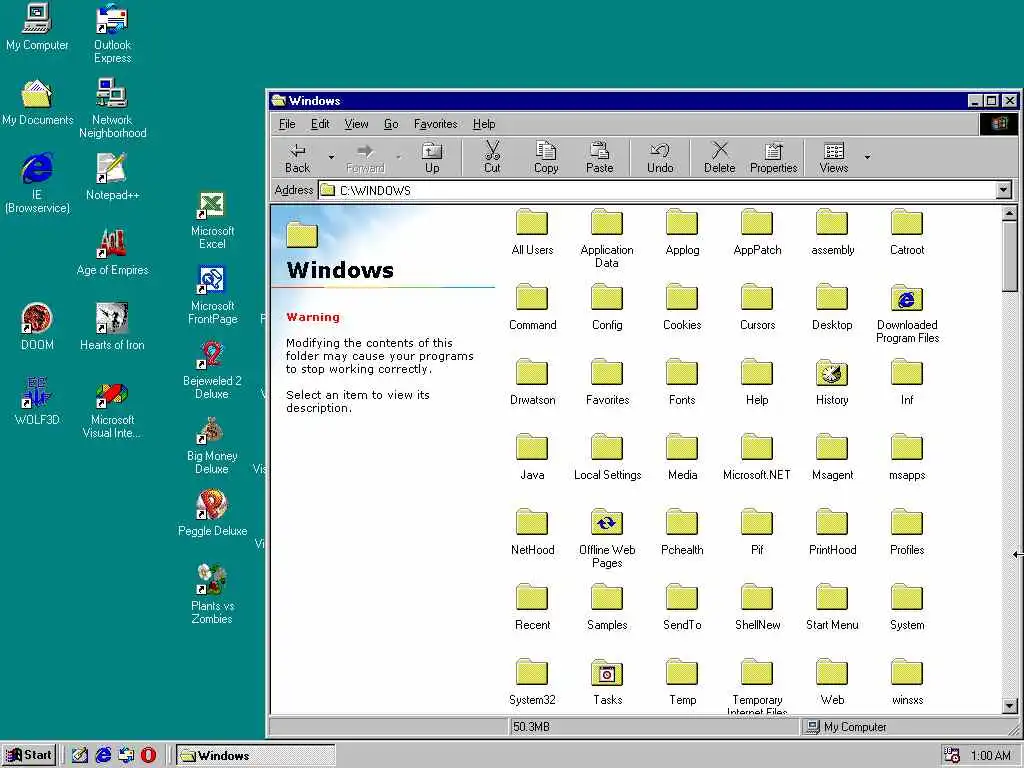Image resolution: width=1024 pixels, height=768 pixels.
Task: Select Network Neighborhood desktop icon
Action: pos(112,108)
